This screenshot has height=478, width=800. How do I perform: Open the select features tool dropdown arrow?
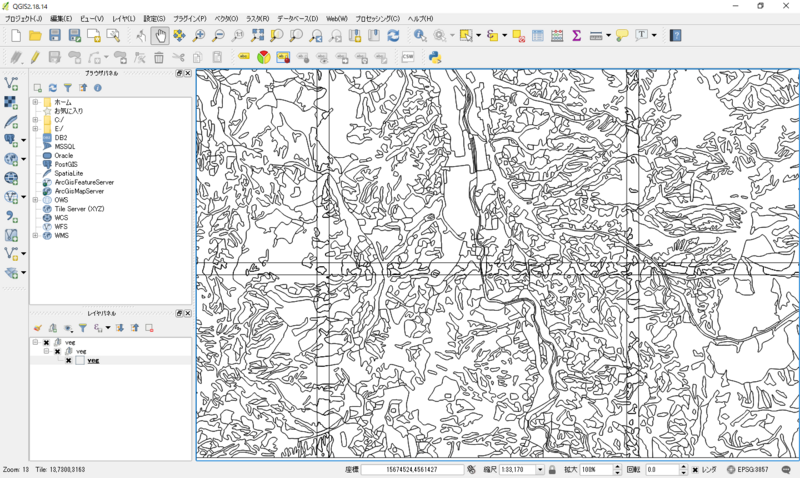[x=478, y=35]
